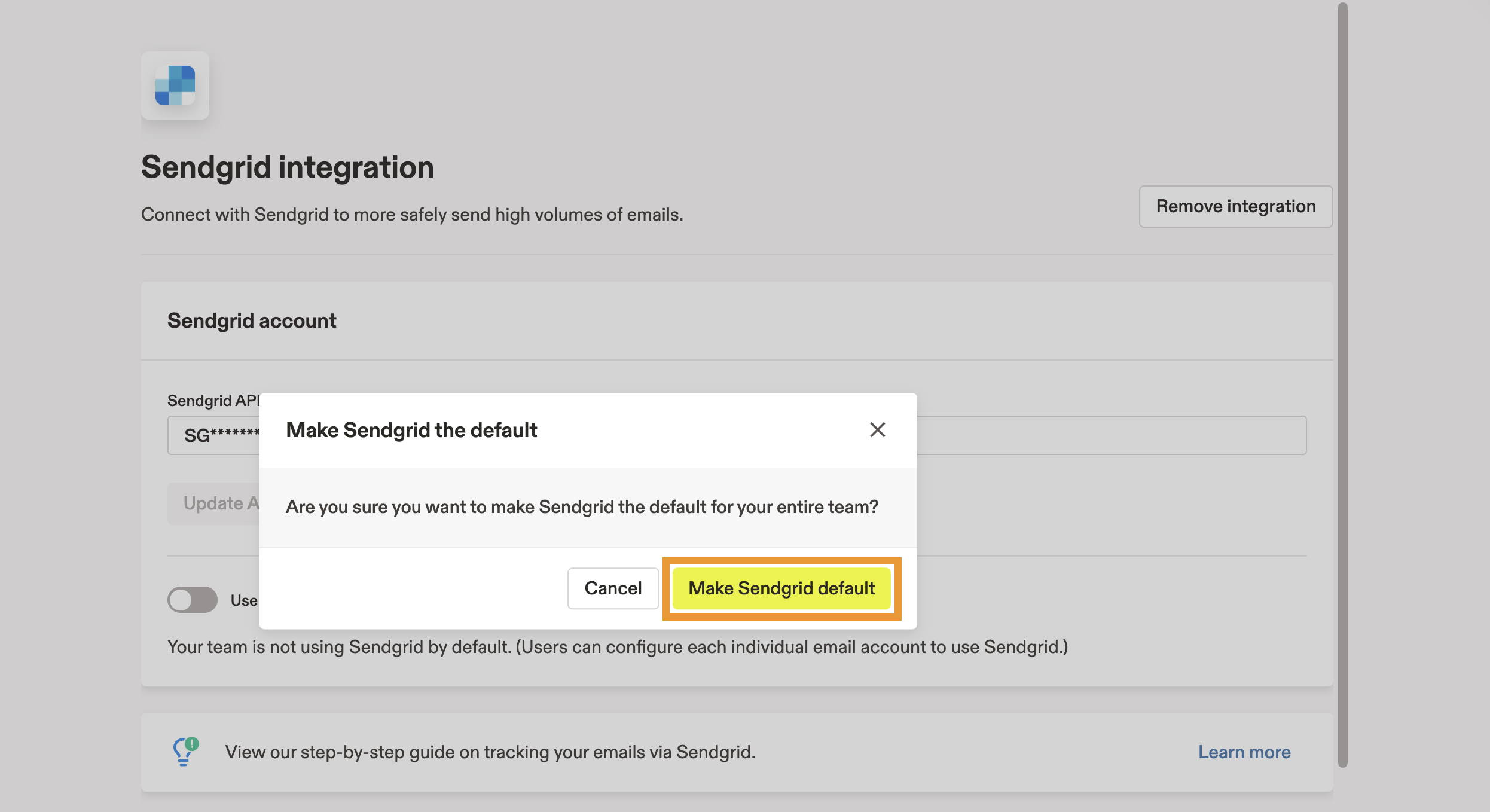1490x812 pixels.
Task: Focus the Sendgrid API key field
Action: coord(1111,435)
